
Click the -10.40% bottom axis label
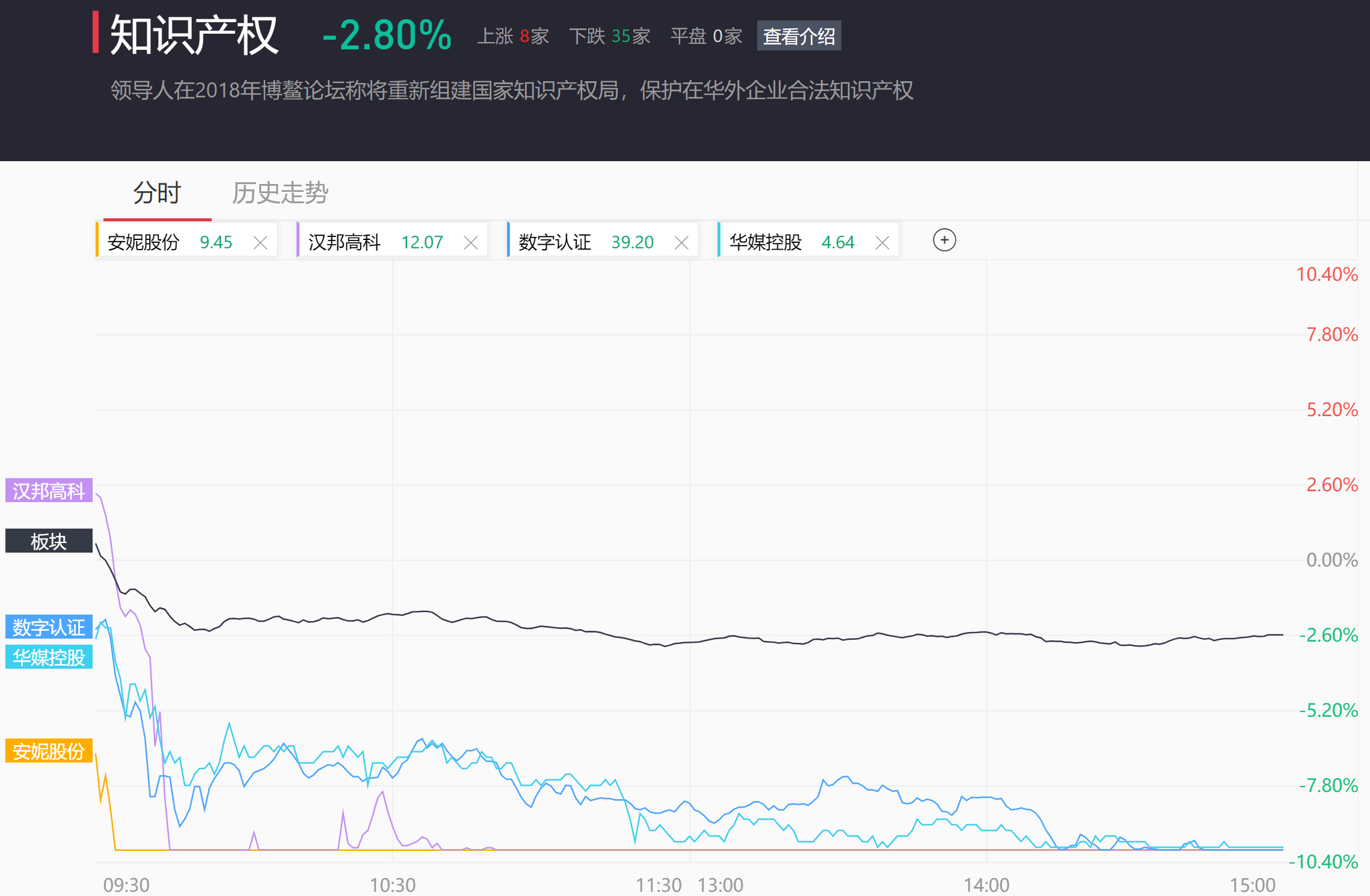click(x=1323, y=862)
